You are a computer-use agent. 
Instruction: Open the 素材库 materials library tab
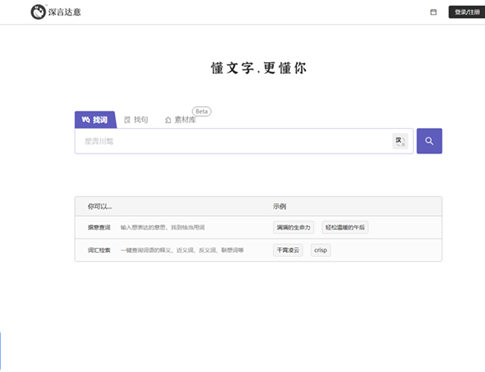coord(180,120)
